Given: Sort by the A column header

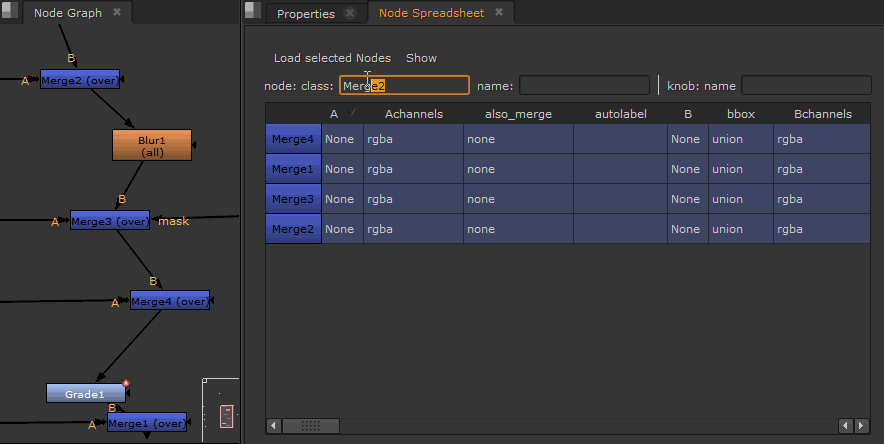Looking at the screenshot, I should coord(334,114).
